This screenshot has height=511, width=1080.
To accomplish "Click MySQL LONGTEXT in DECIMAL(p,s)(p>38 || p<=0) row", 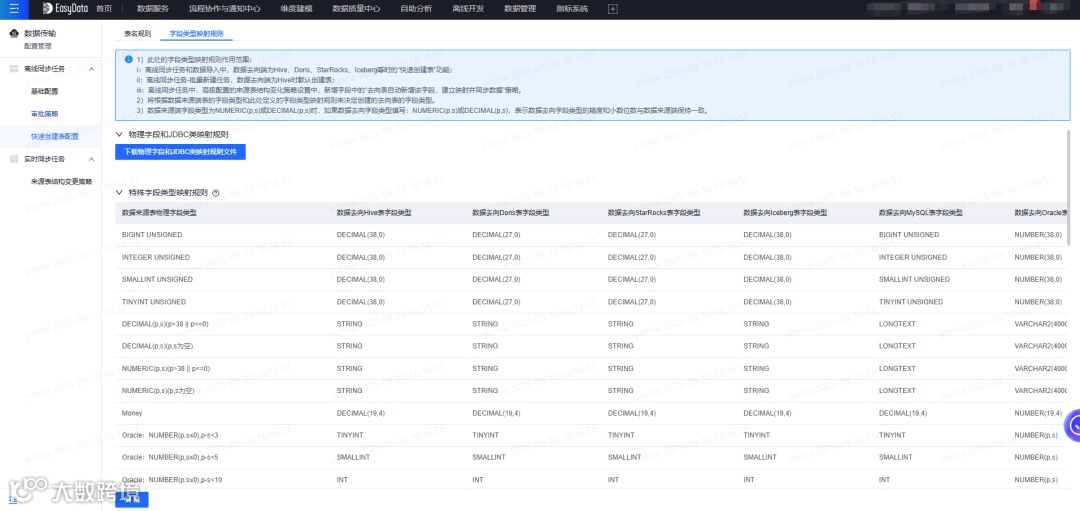I will pos(897,324).
